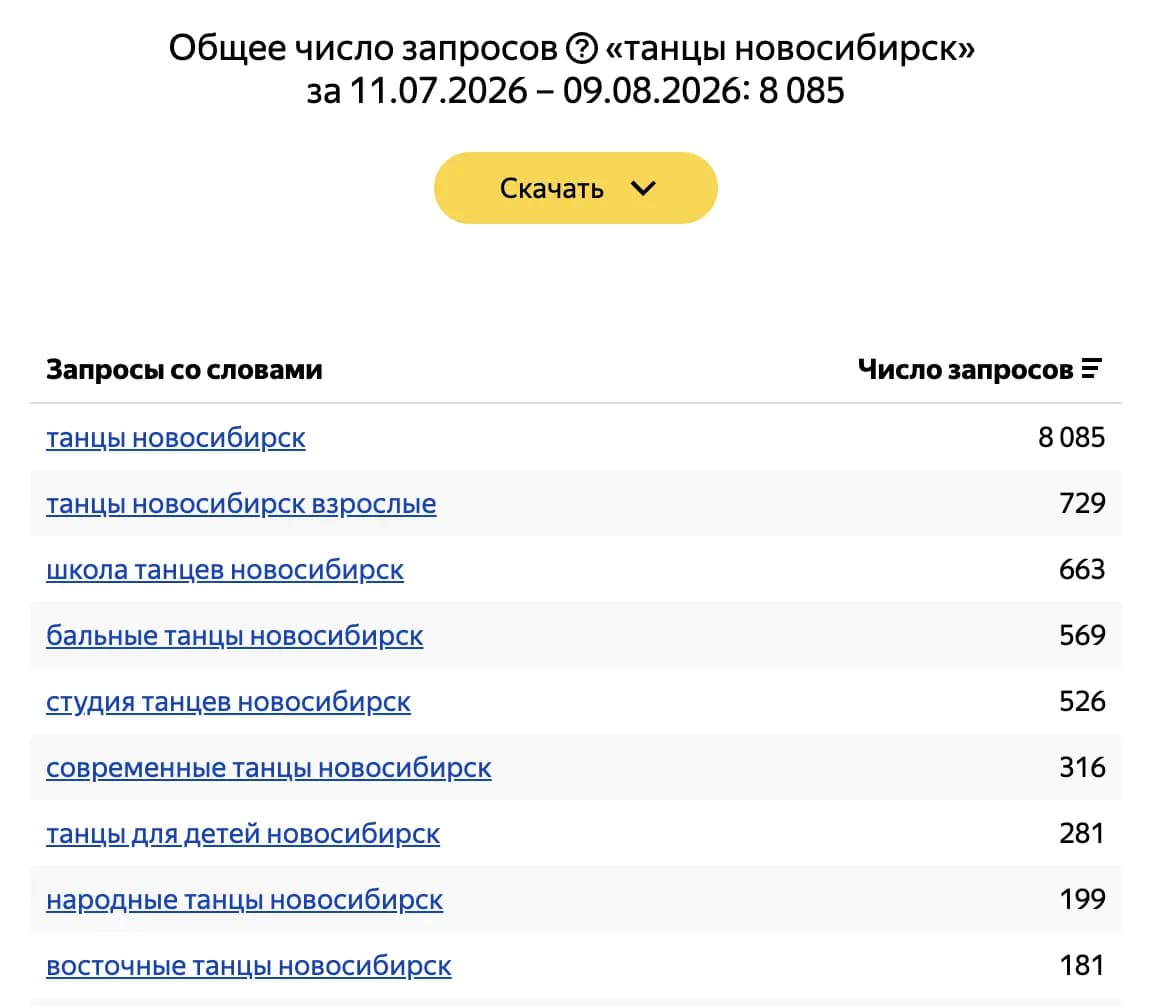The width and height of the screenshot is (1158, 1006).
Task: Click the 181 count in last row
Action: pyautogui.click(x=1082, y=965)
